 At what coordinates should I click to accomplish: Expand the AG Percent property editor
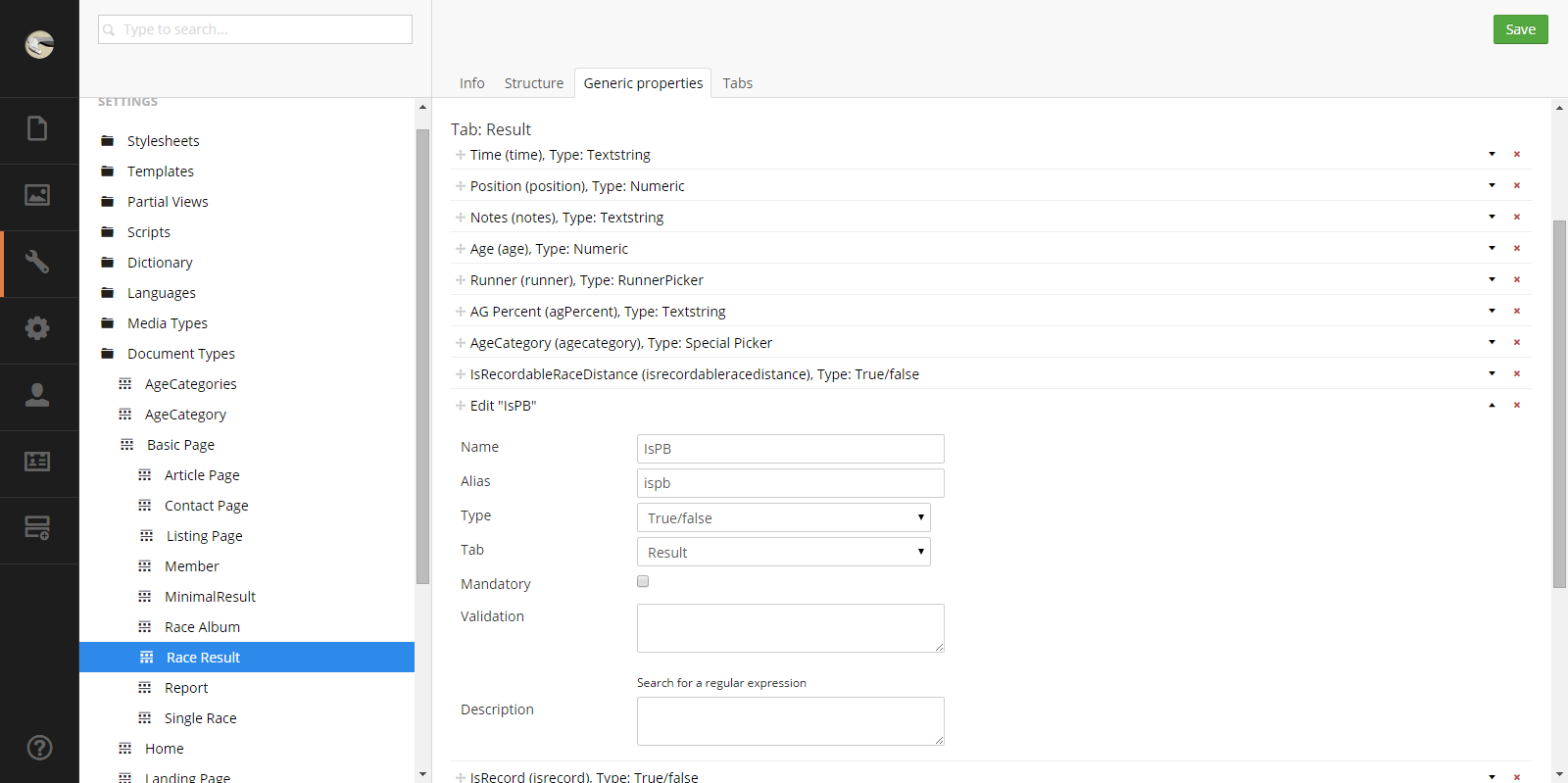click(1492, 311)
